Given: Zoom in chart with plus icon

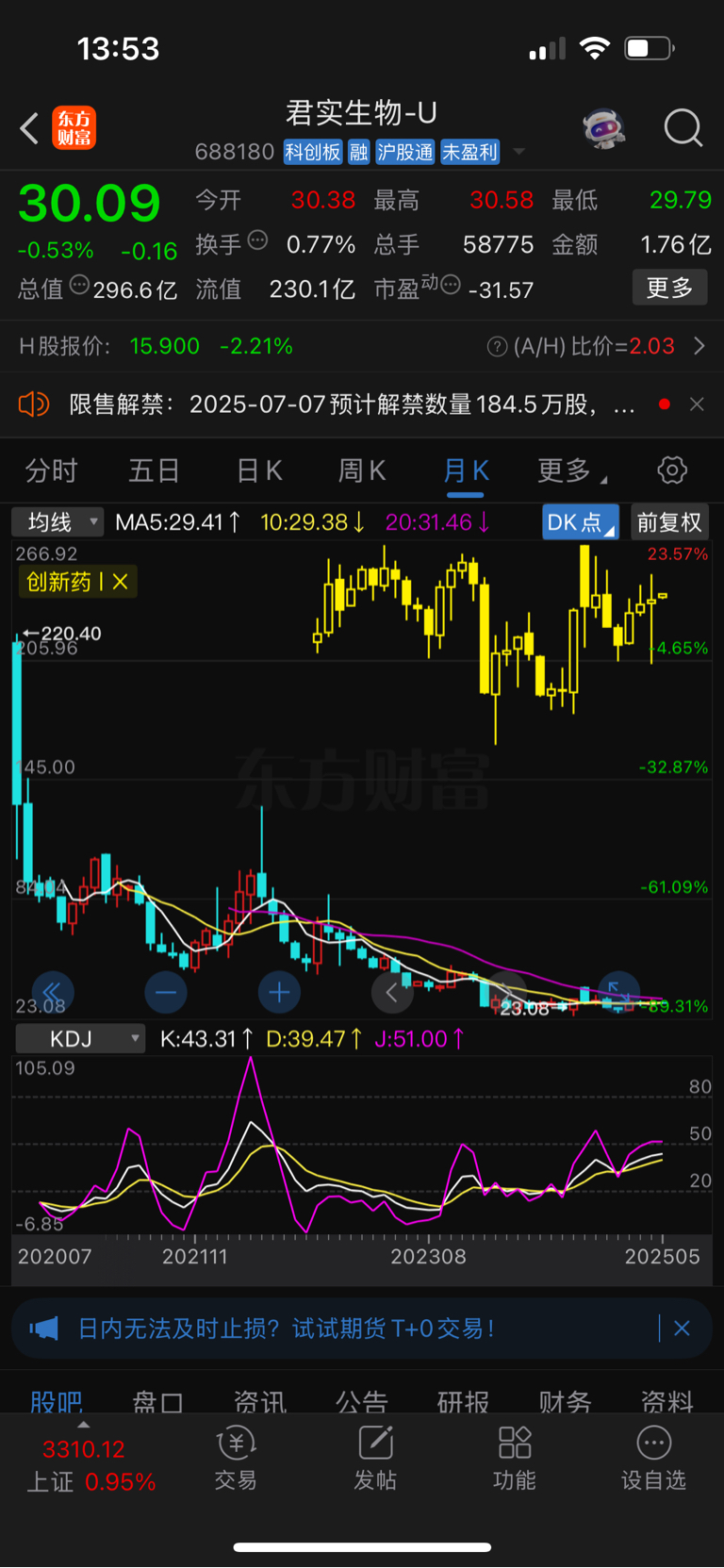Looking at the screenshot, I should [279, 992].
